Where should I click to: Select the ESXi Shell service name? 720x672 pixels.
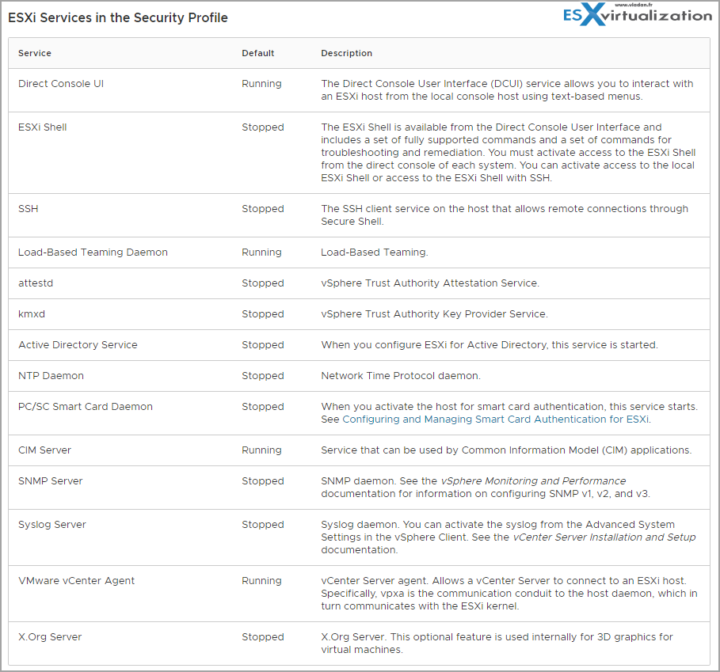pos(43,127)
